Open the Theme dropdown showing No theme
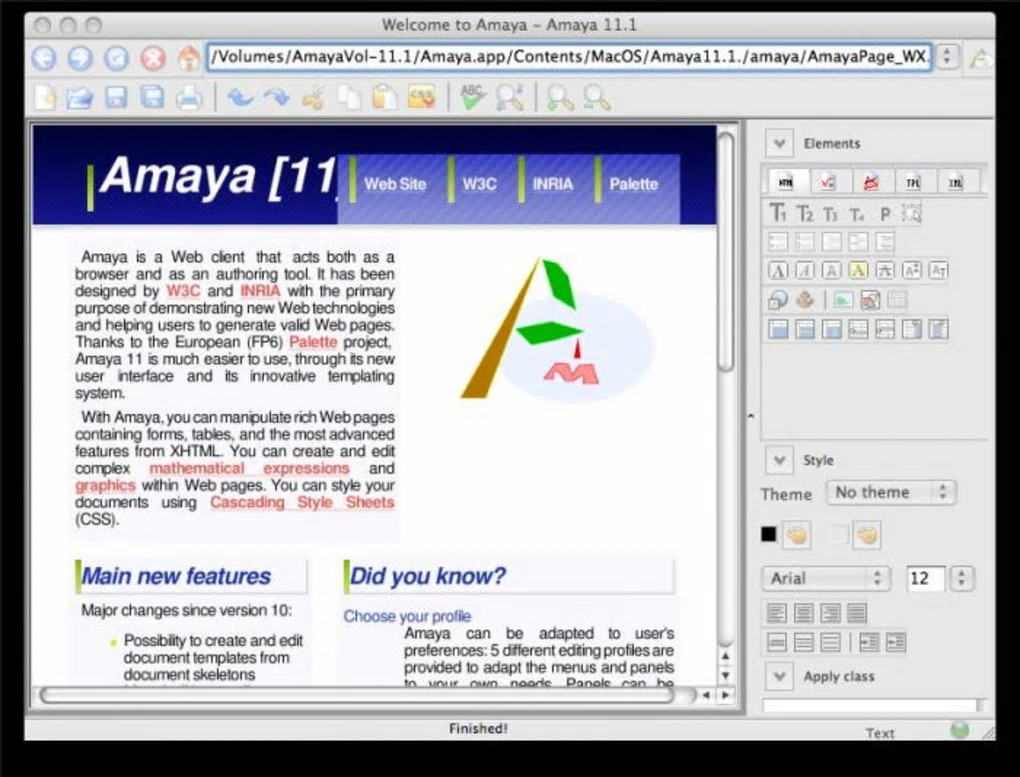The image size is (1020, 777). pyautogui.click(x=891, y=493)
